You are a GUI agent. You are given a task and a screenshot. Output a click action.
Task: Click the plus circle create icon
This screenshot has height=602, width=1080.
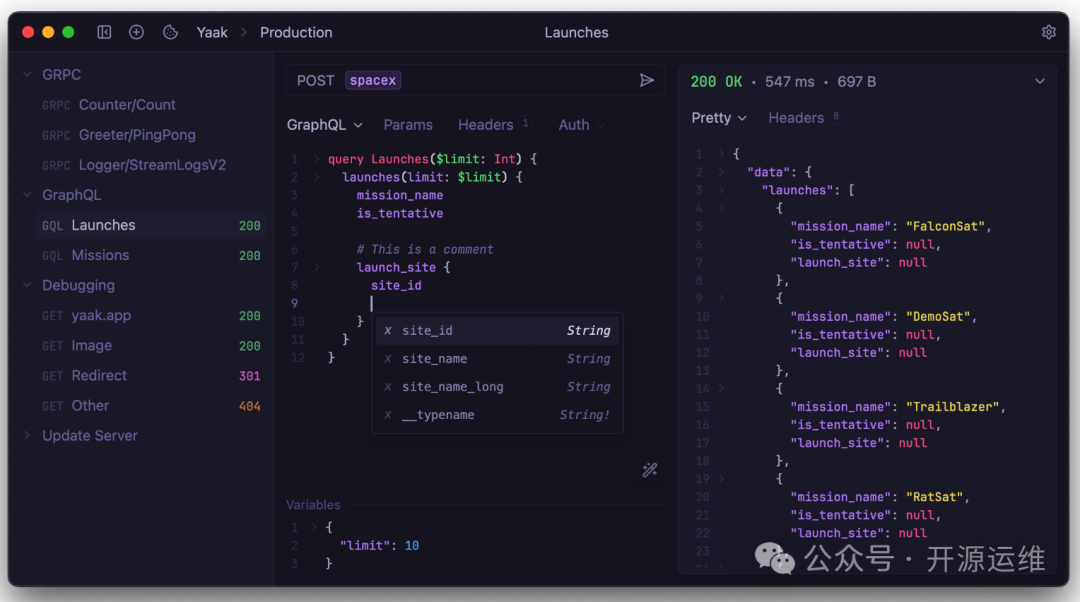137,32
